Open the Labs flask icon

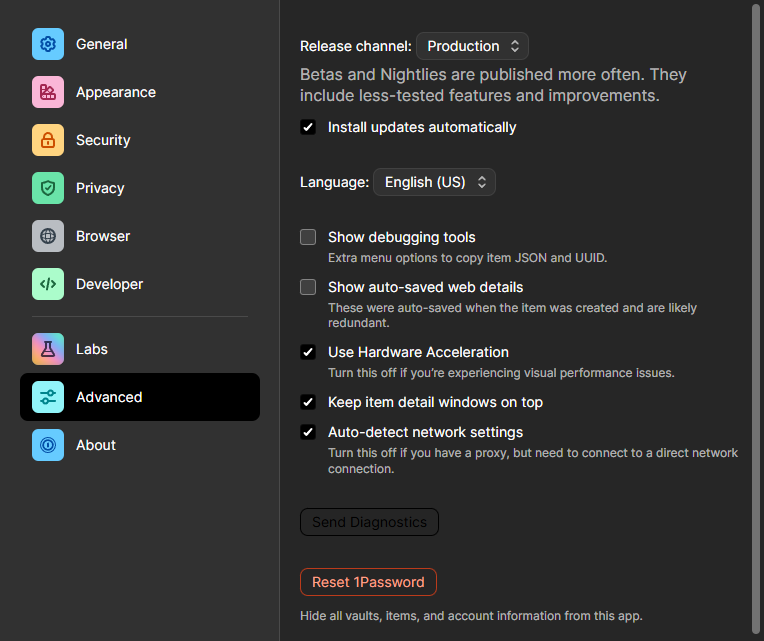coord(48,349)
